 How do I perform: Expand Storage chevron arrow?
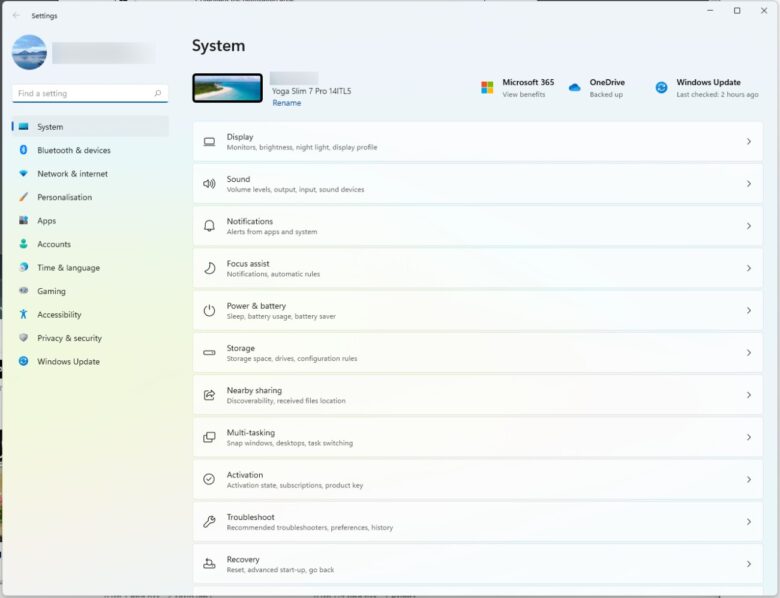coord(749,353)
